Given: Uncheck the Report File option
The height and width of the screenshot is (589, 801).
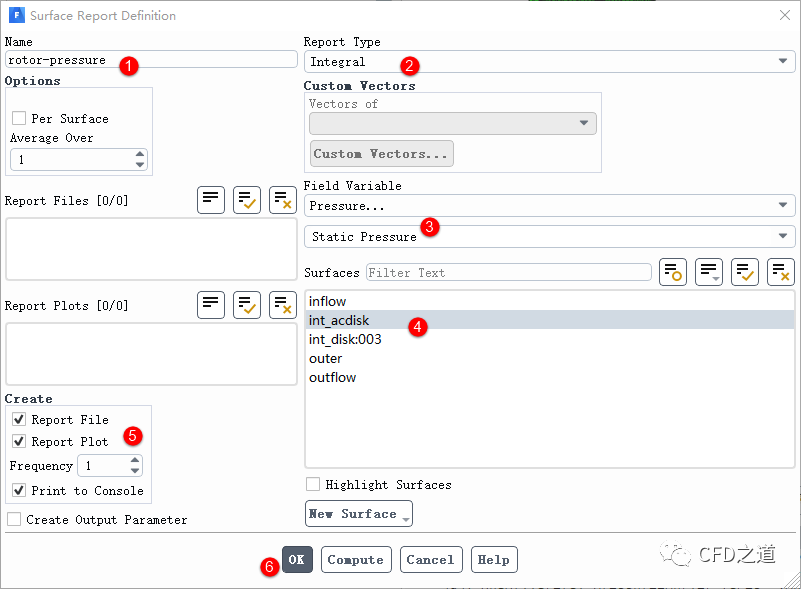Looking at the screenshot, I should pyautogui.click(x=19, y=420).
